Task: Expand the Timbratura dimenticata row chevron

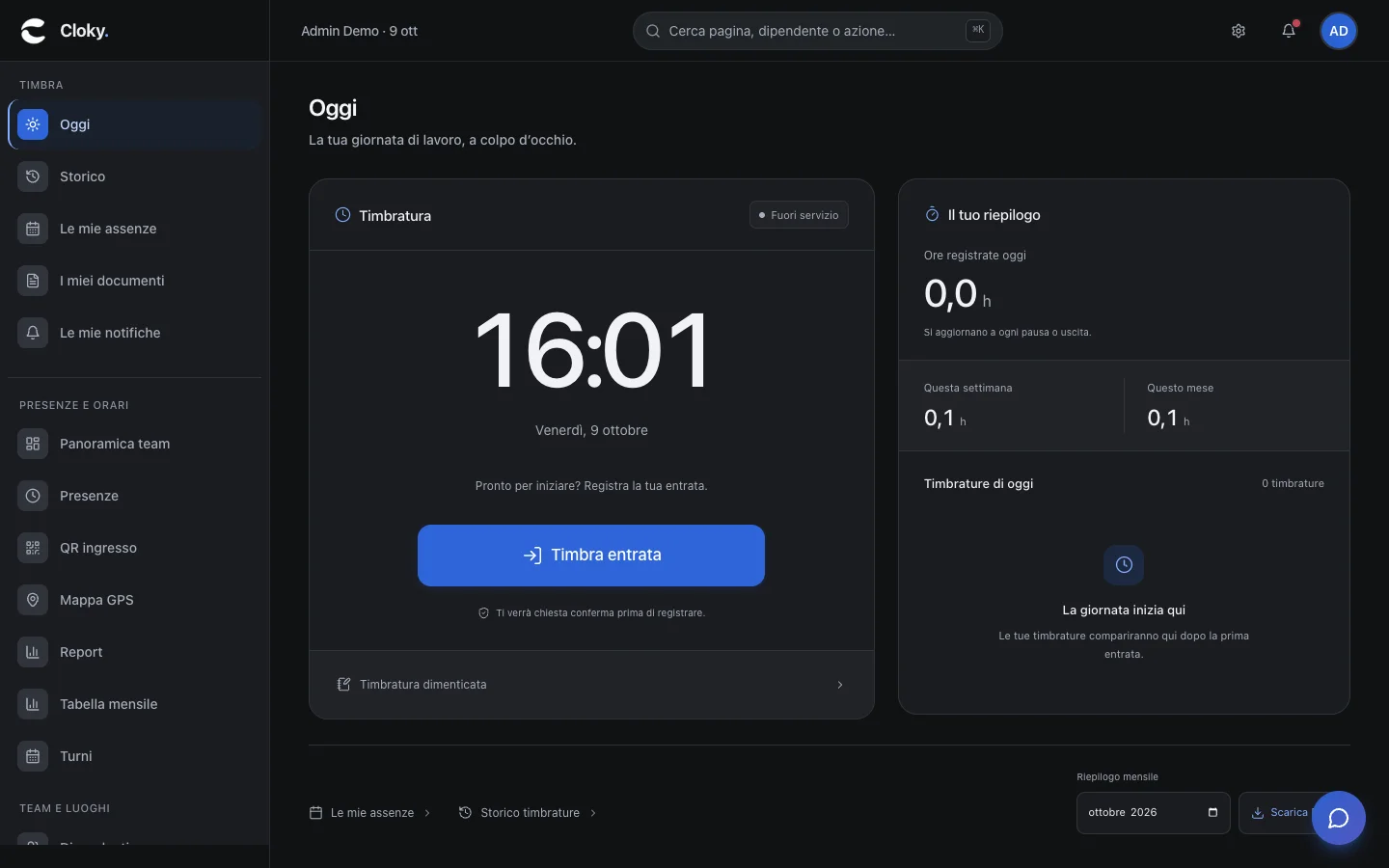Action: coord(840,685)
